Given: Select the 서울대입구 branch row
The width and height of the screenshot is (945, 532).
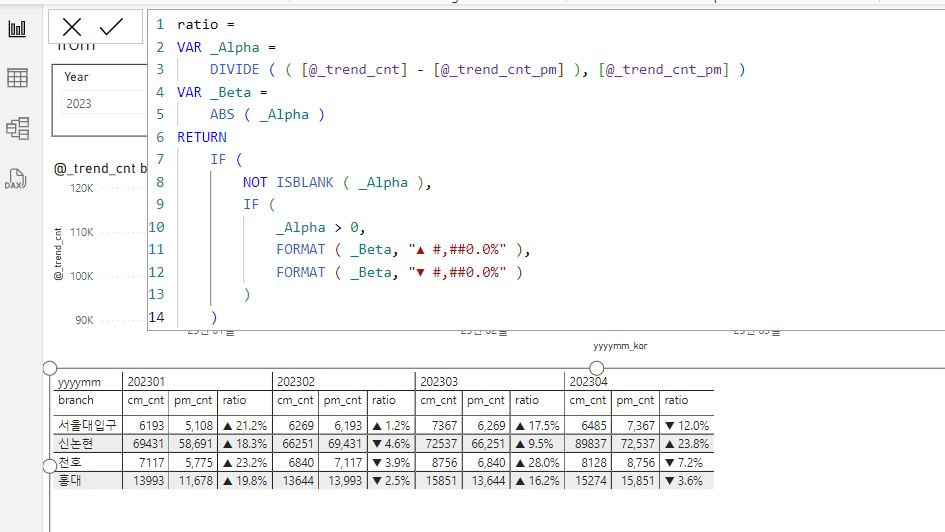Looking at the screenshot, I should (x=87, y=425).
